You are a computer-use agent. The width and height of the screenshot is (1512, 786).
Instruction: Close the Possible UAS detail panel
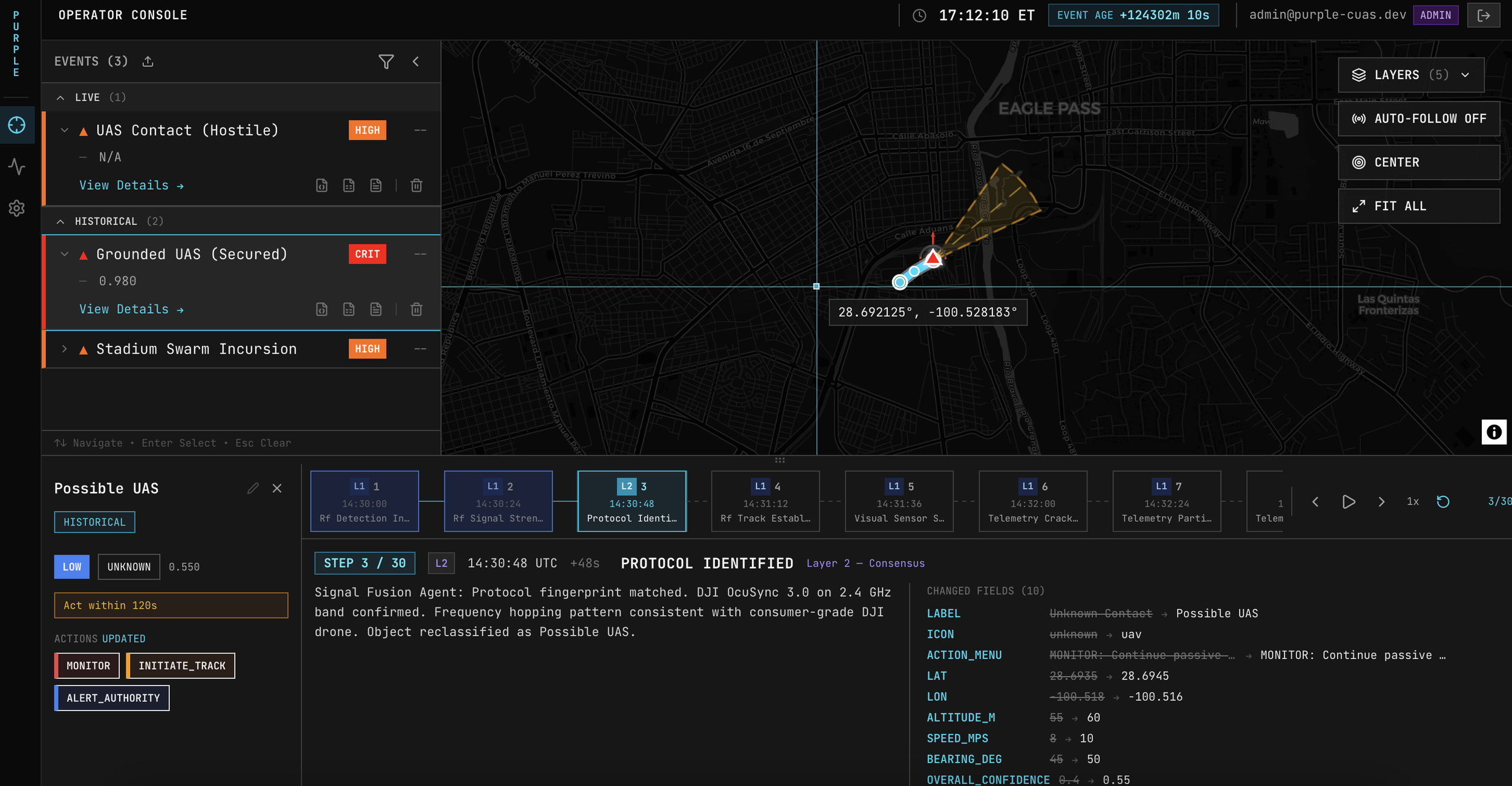[x=277, y=489]
